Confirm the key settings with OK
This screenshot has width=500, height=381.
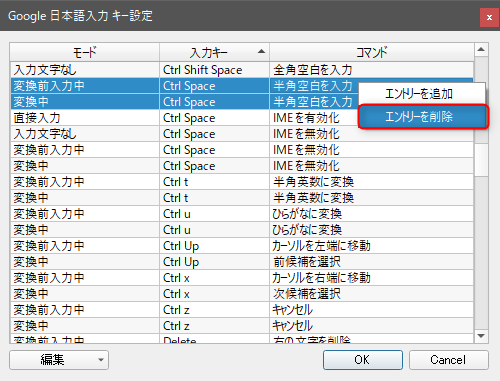point(363,360)
